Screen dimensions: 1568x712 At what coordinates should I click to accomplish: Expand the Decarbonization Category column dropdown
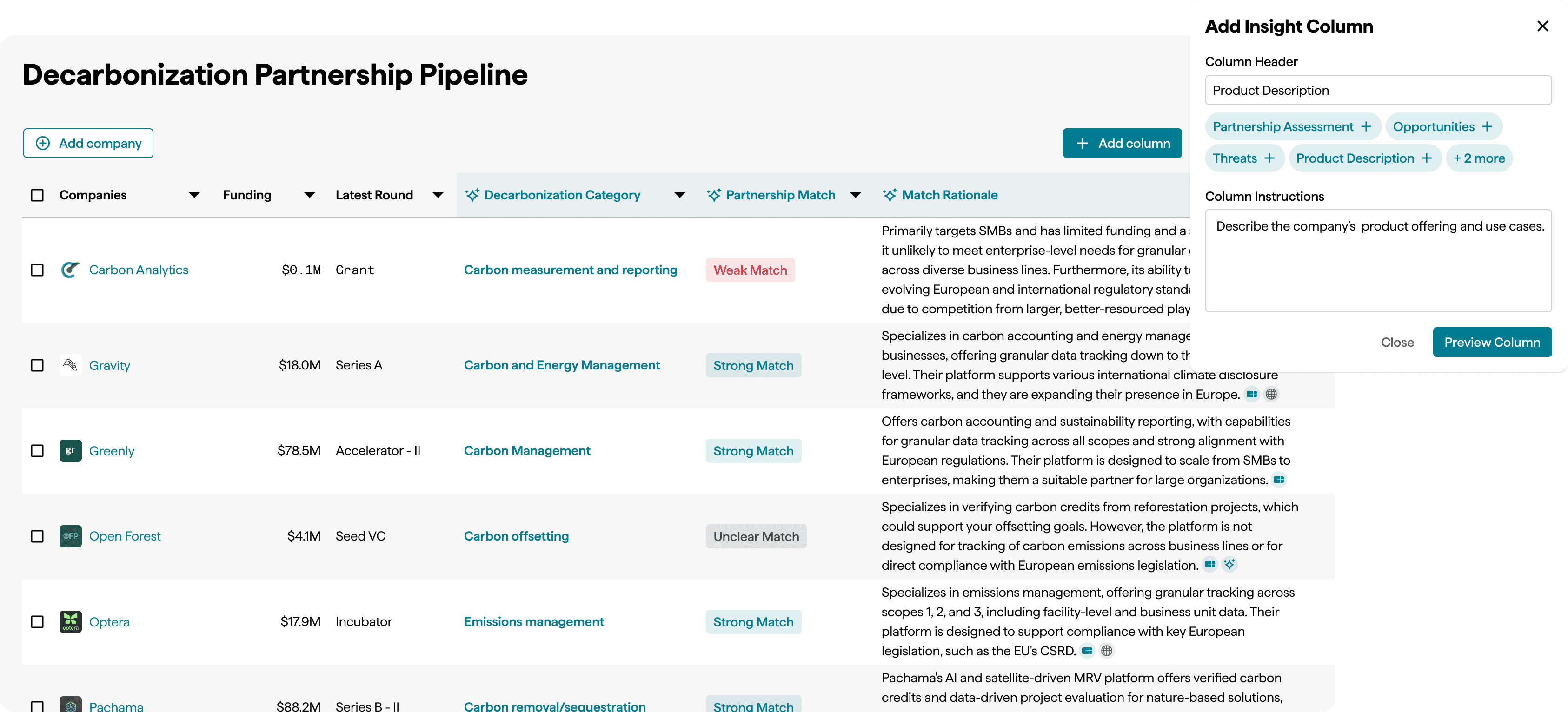[x=679, y=195]
